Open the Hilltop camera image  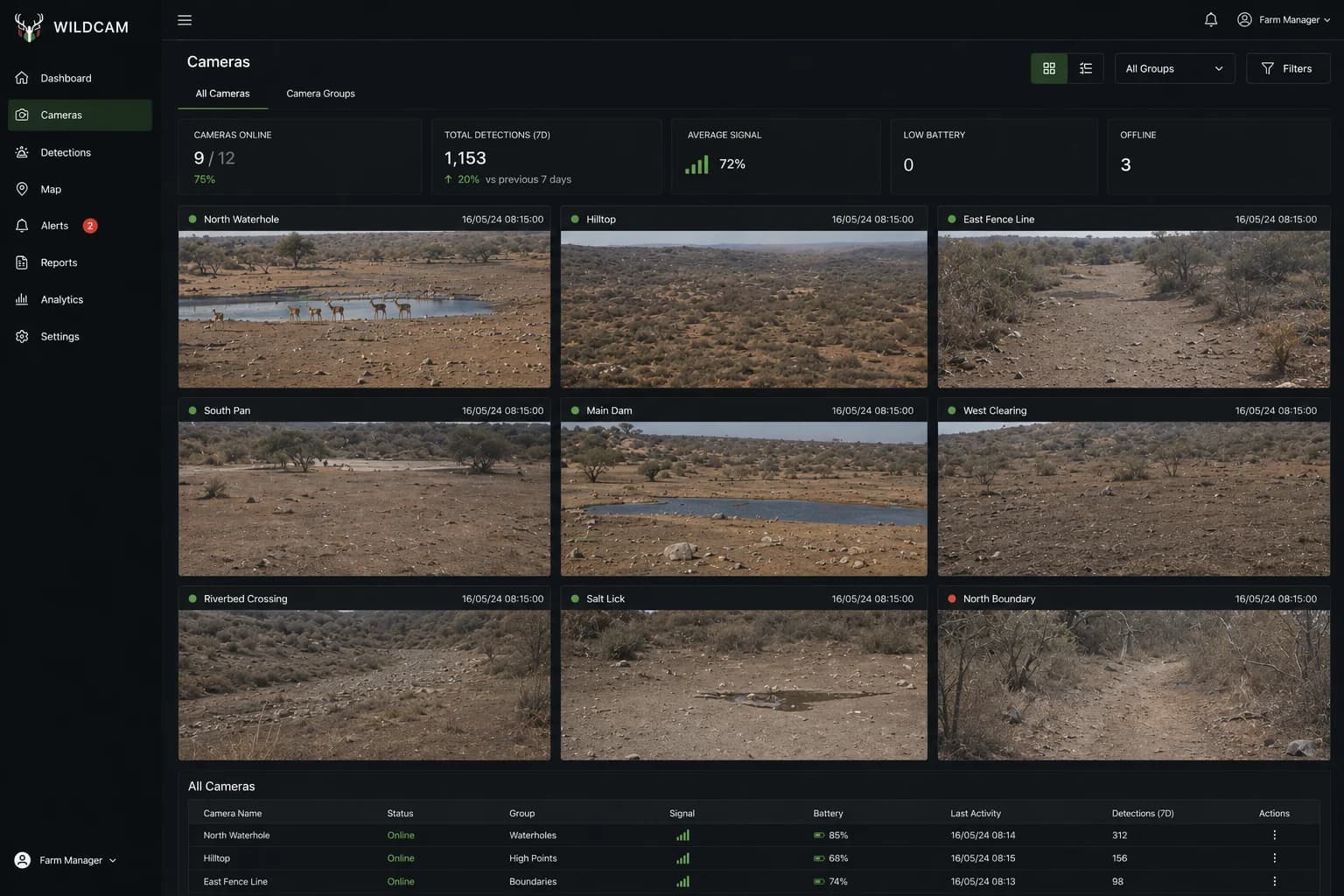tap(744, 309)
